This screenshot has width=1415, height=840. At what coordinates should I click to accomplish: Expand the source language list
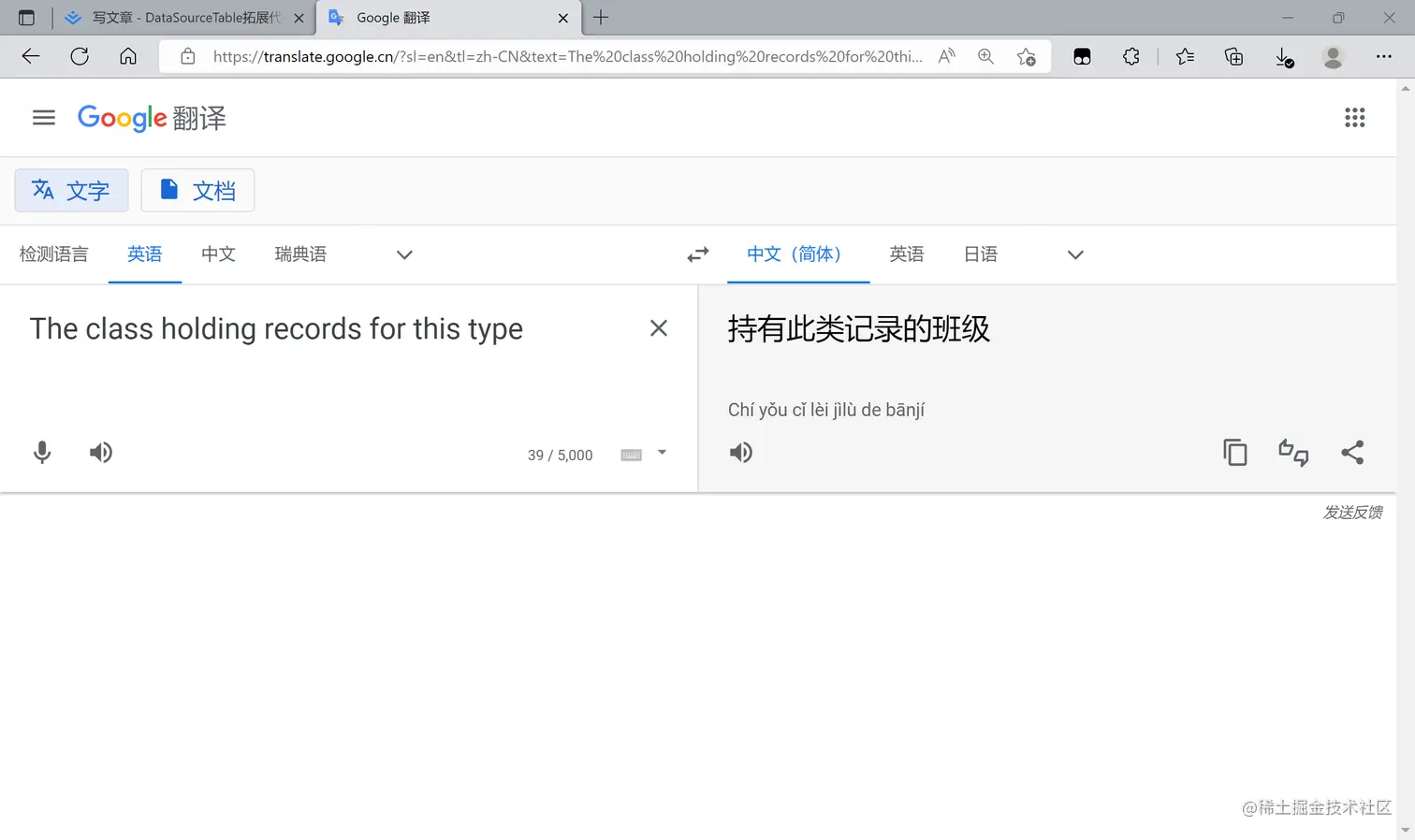click(x=404, y=254)
